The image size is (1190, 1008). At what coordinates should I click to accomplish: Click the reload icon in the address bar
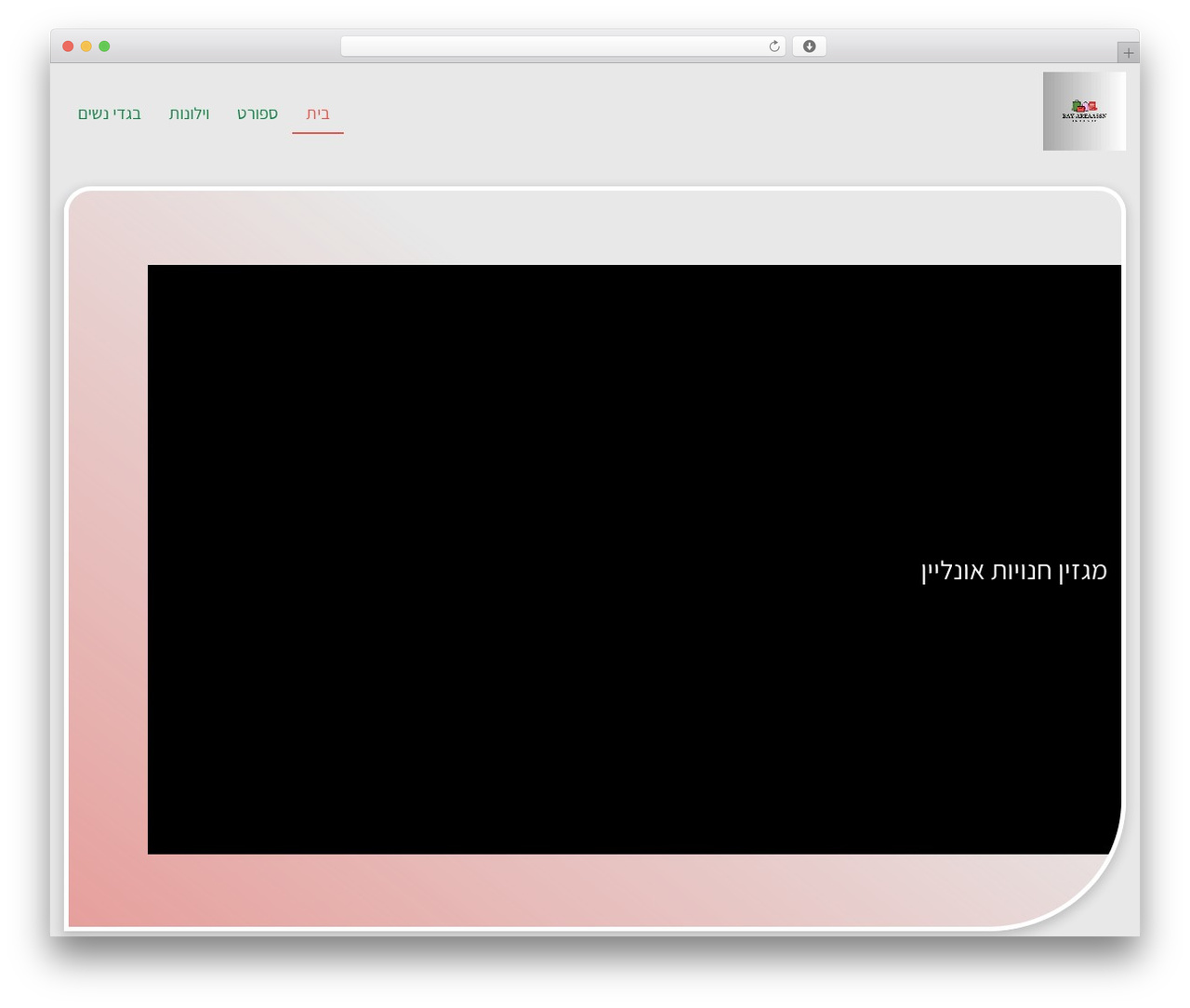[x=773, y=46]
